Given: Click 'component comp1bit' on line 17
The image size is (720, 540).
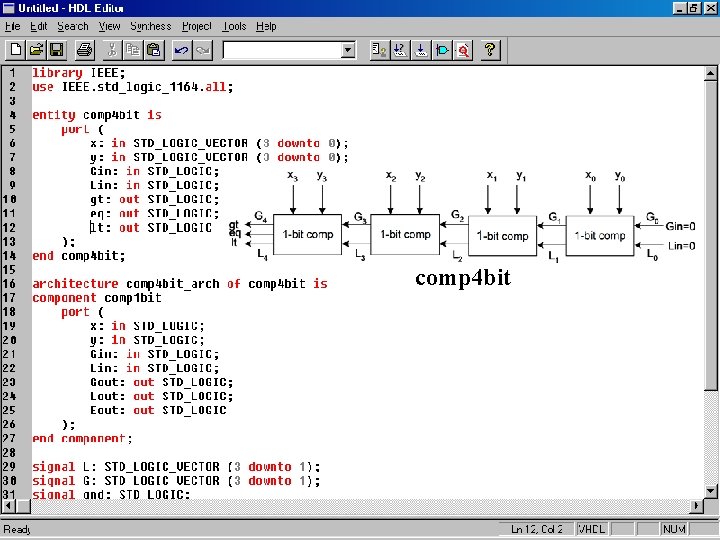Looking at the screenshot, I should point(97,298).
